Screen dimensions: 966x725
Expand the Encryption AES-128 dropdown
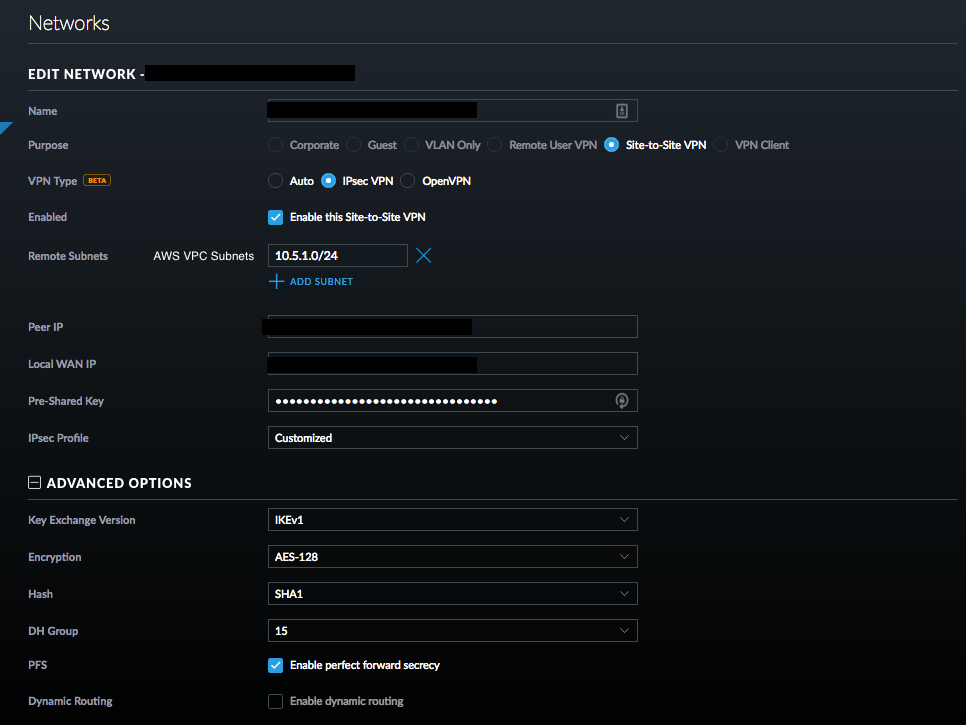coord(452,557)
